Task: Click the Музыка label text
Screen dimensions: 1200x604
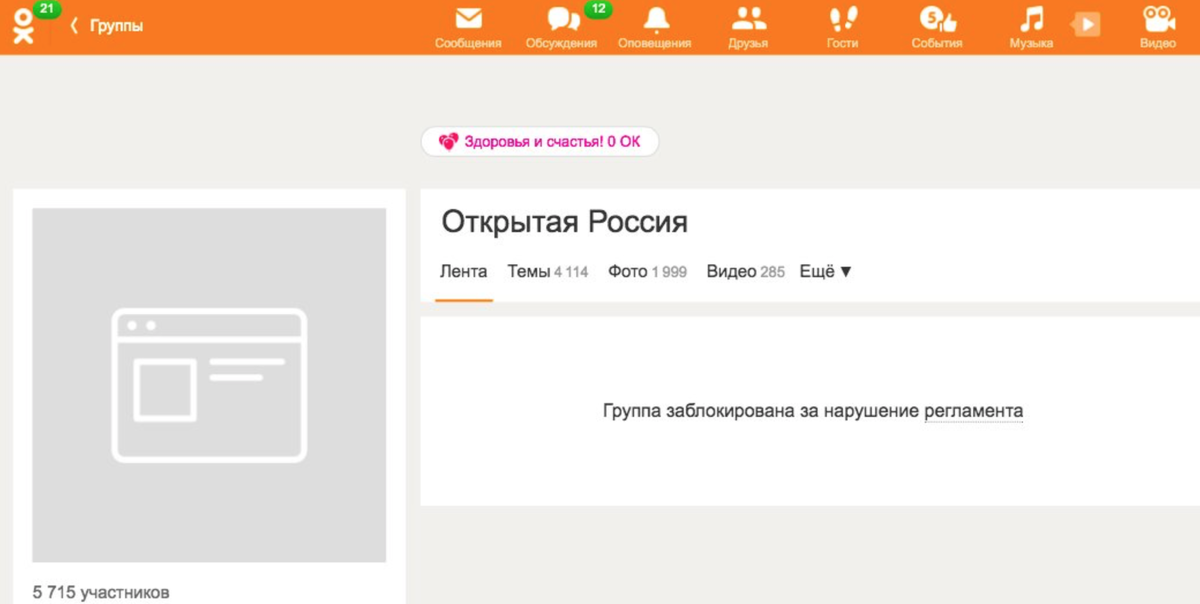Action: point(1031,43)
